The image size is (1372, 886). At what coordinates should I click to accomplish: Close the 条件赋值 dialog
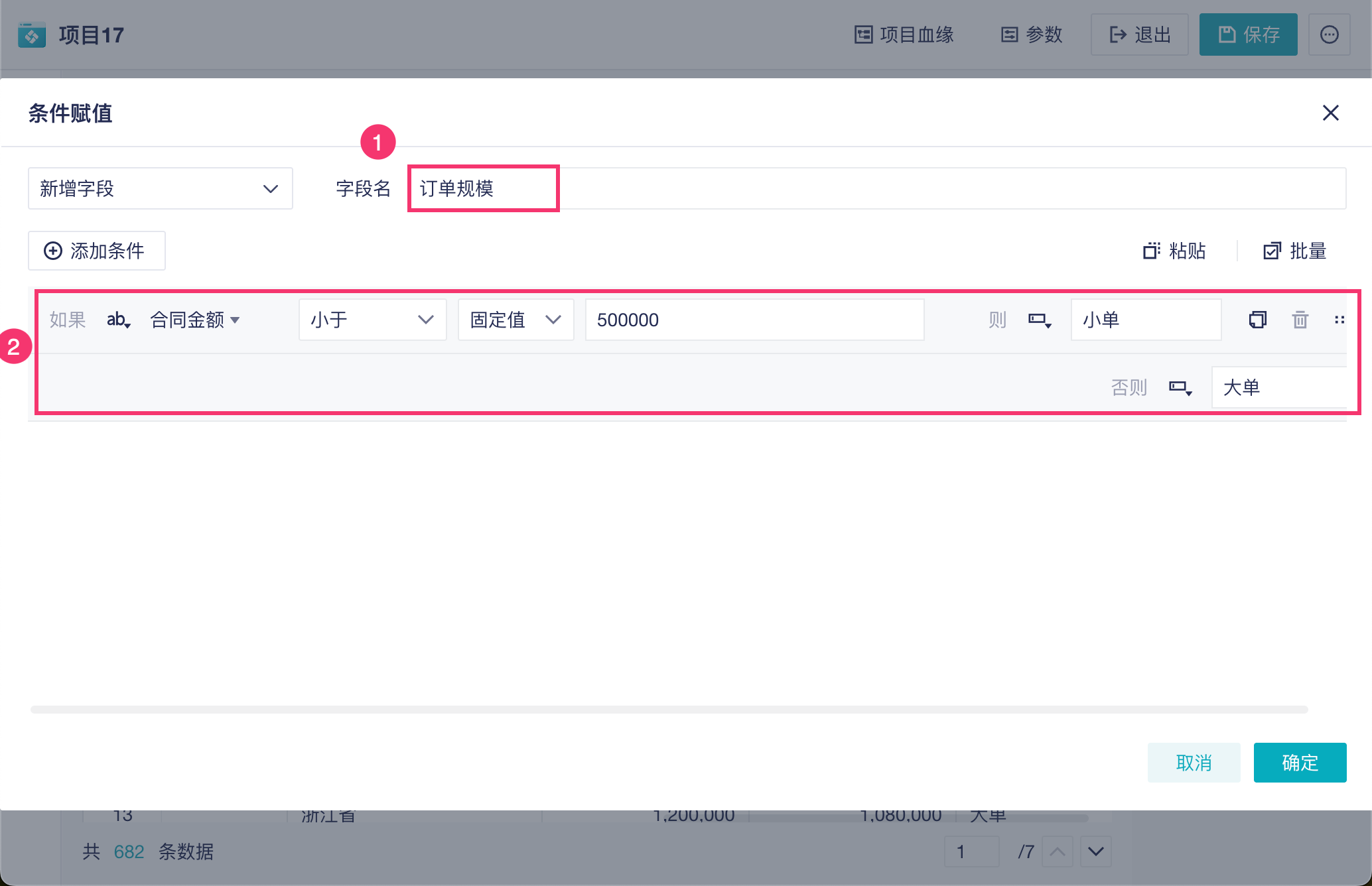click(1330, 113)
